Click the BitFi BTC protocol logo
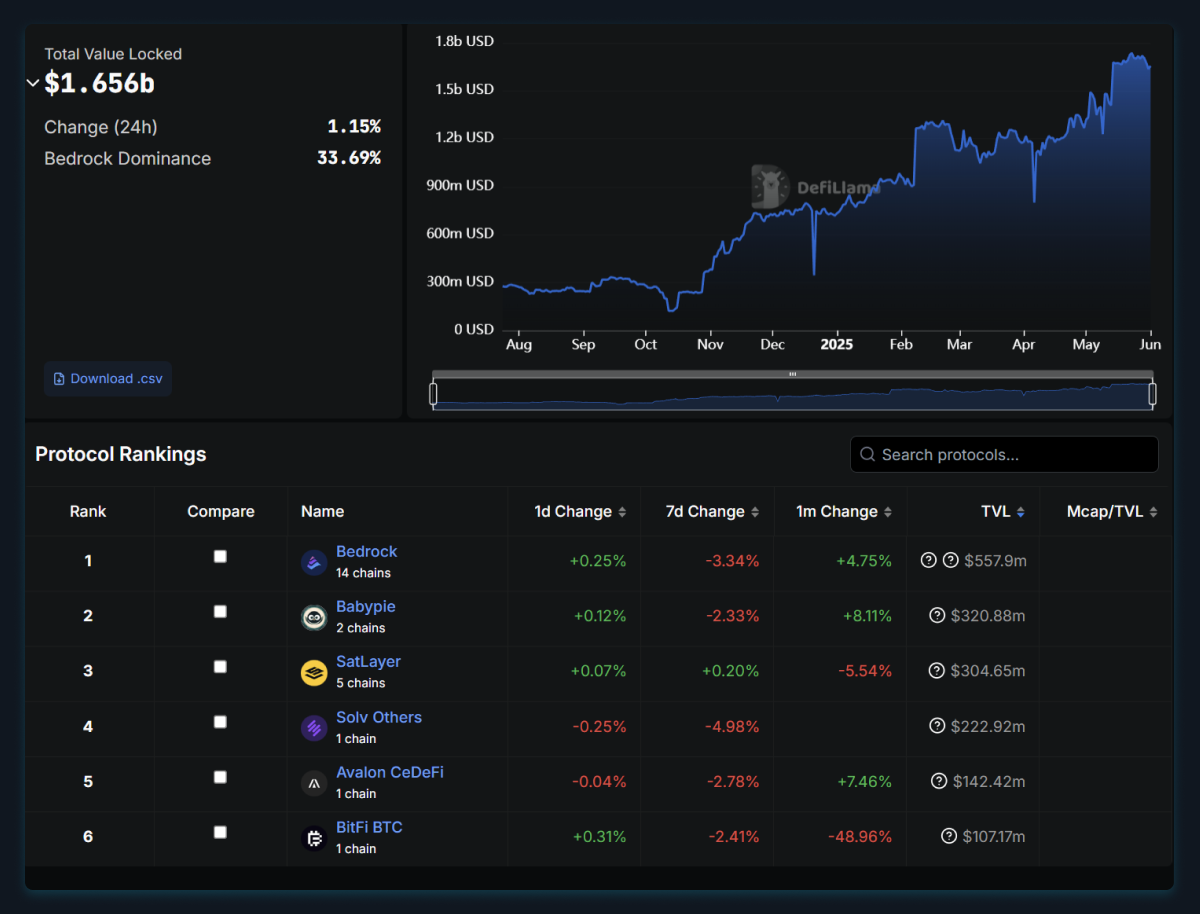The height and width of the screenshot is (914, 1200). point(314,838)
